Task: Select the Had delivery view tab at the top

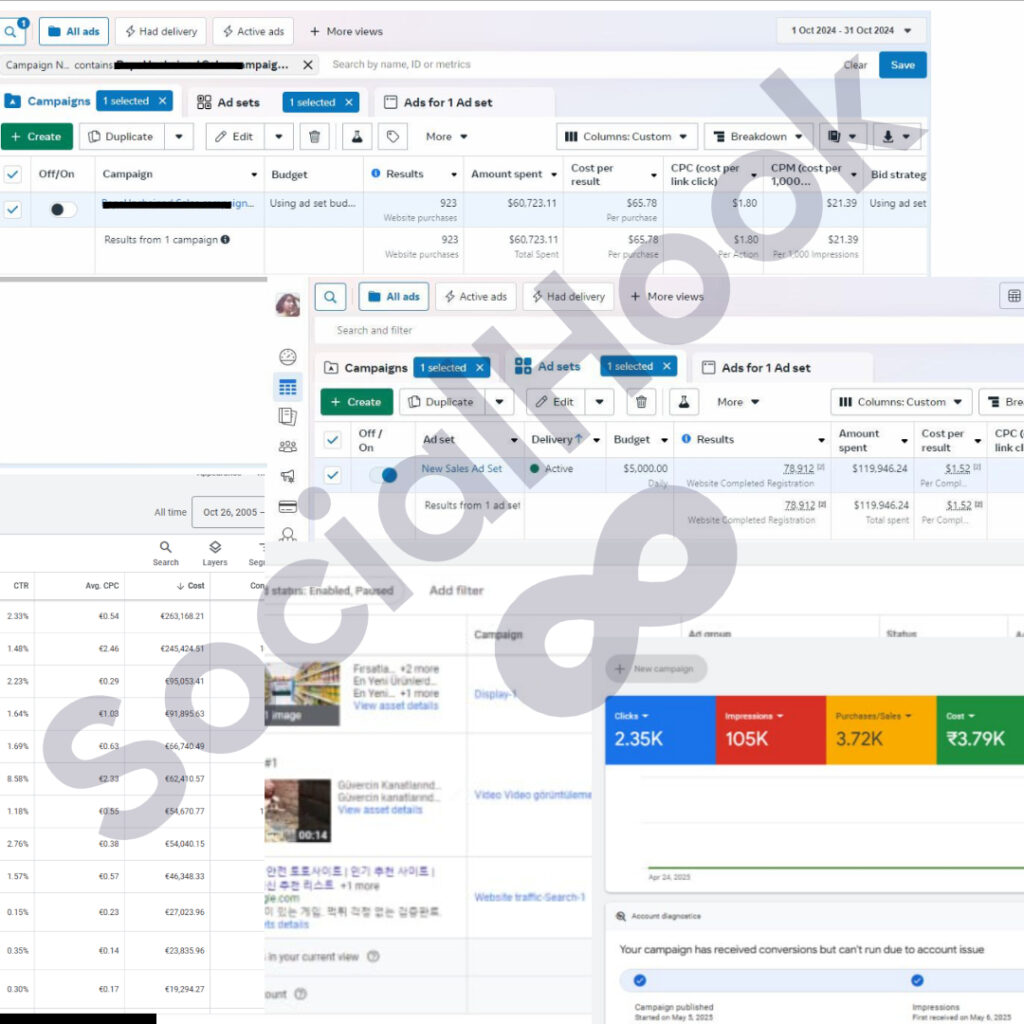Action: tap(161, 31)
